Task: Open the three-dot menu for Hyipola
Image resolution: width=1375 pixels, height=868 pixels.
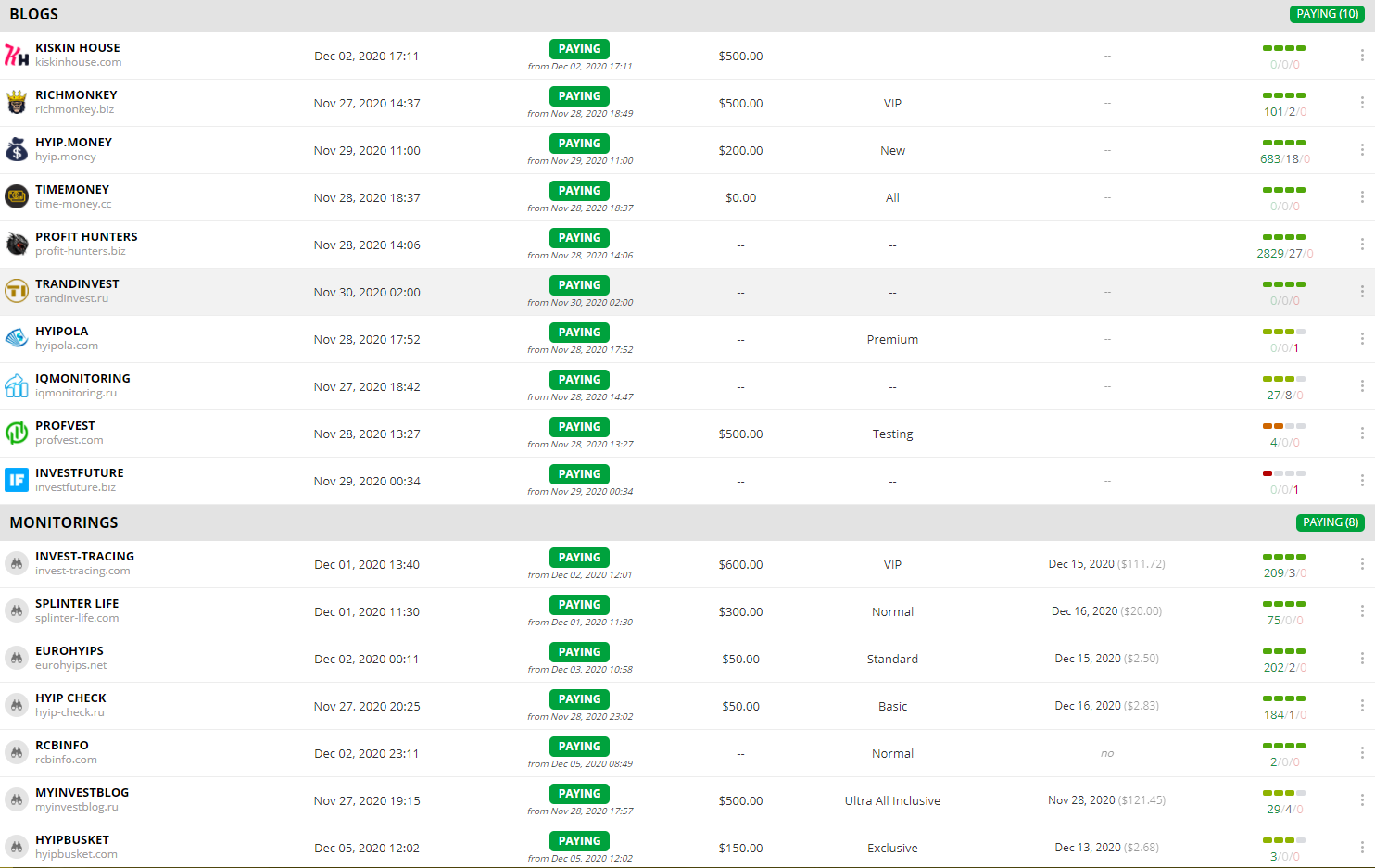Action: click(1361, 339)
